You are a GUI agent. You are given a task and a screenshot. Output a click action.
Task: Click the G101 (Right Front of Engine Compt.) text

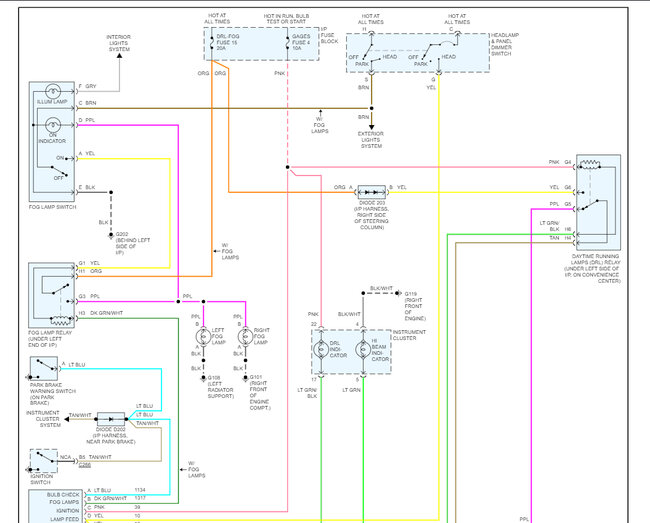tap(260, 392)
